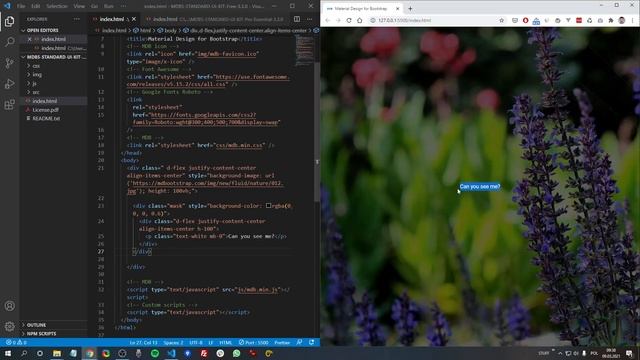Open the Accounts icon in activity bar

click(9, 306)
